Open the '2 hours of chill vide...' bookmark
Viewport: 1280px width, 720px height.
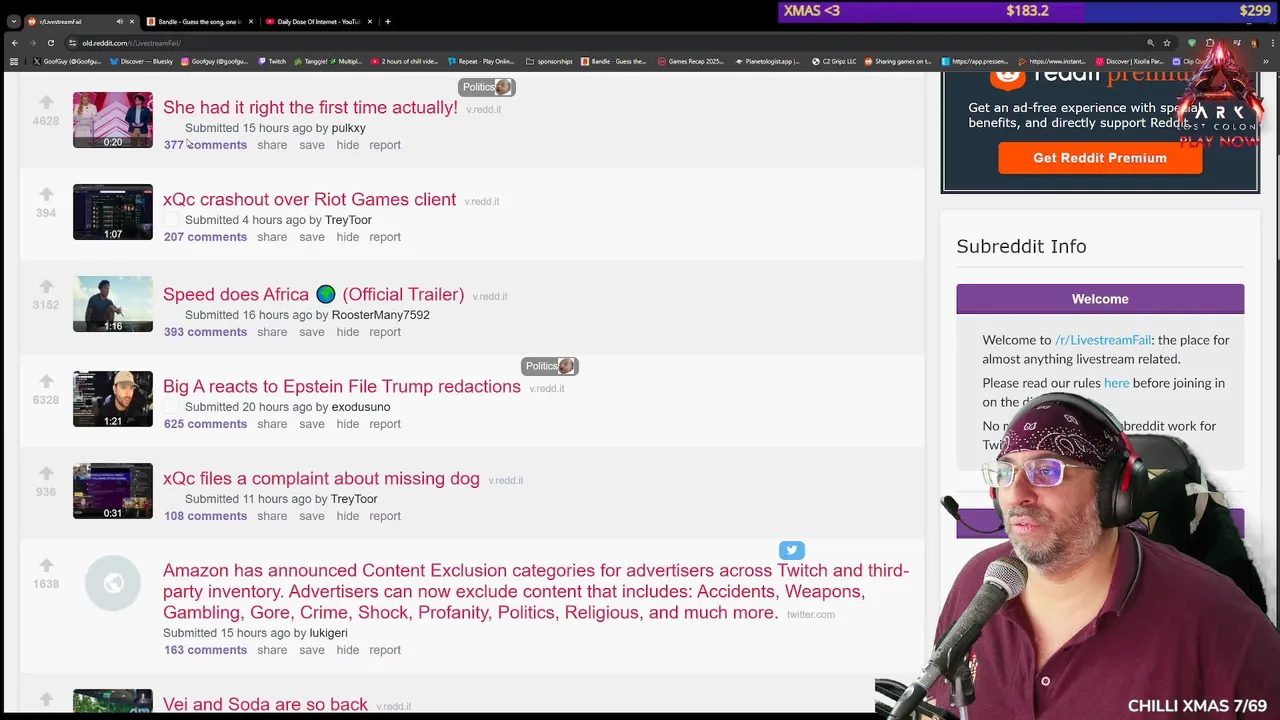coord(405,61)
